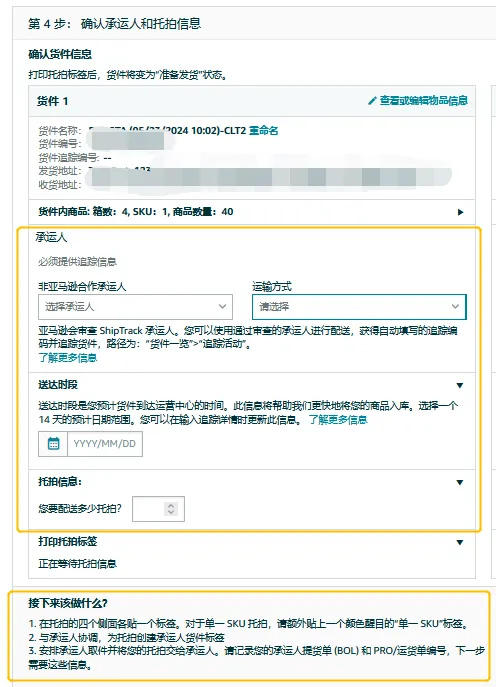Click 查看或编辑物品信息 link
Image resolution: width=496 pixels, height=687 pixels.
(x=423, y=101)
